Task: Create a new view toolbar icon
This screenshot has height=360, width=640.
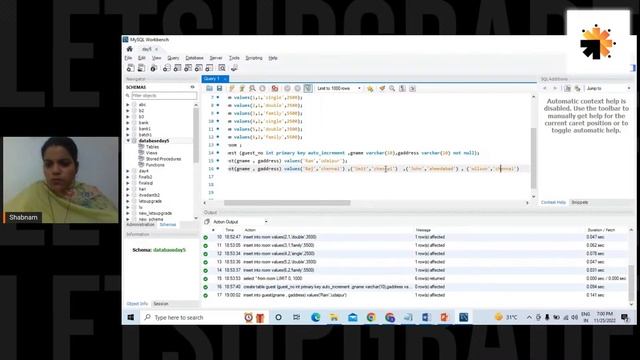Action: click(x=188, y=68)
